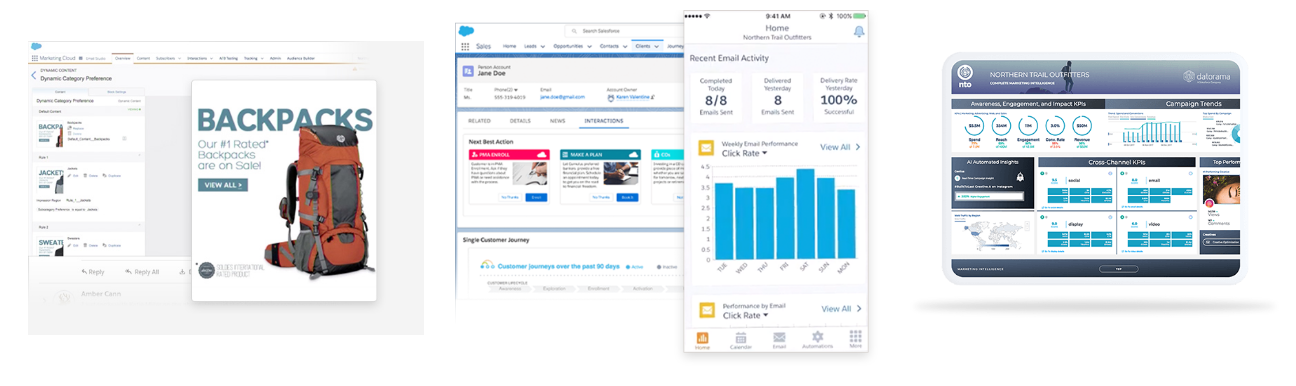Open the A/B Testing menu in Marketing Cloud
Image resolution: width=1296 pixels, height=386 pixels.
(228, 59)
